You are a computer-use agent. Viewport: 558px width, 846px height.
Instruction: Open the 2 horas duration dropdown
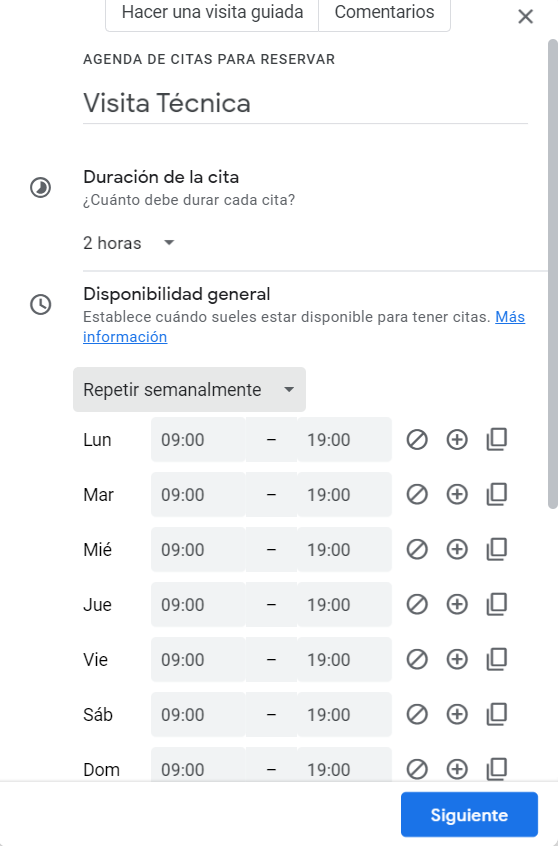pyautogui.click(x=130, y=243)
